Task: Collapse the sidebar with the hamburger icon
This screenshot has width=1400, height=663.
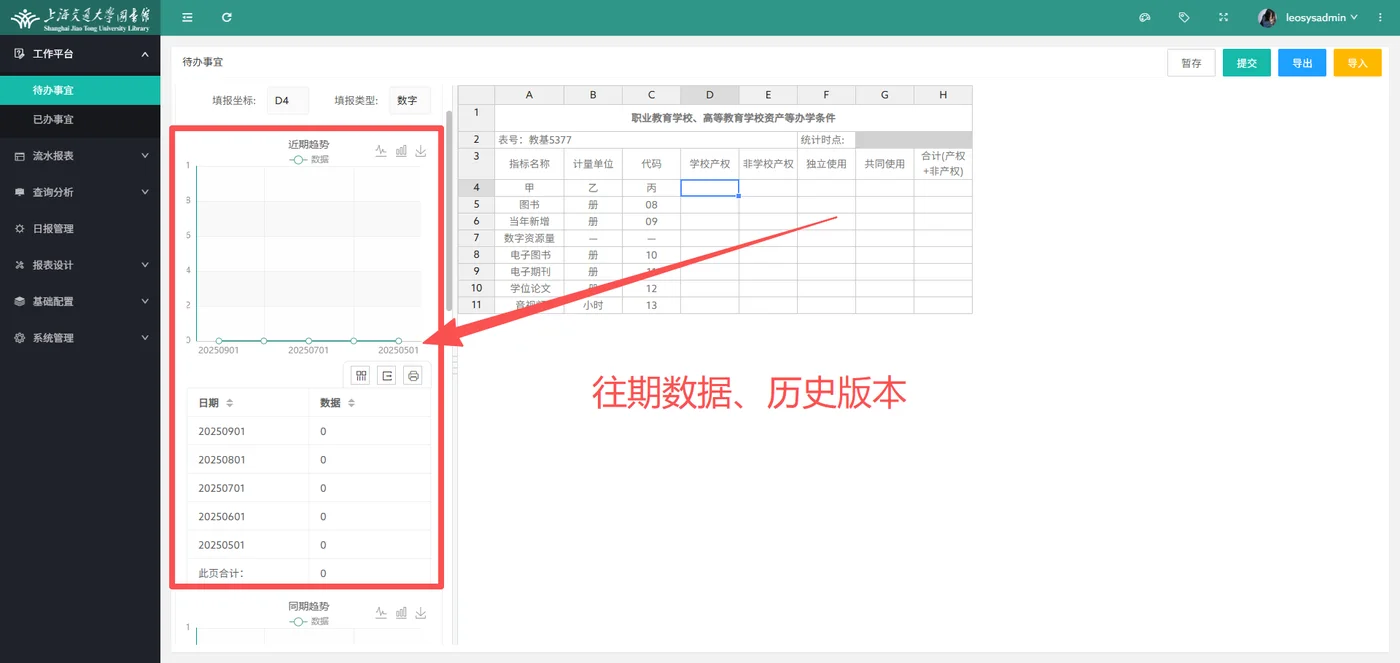Action: click(x=187, y=17)
